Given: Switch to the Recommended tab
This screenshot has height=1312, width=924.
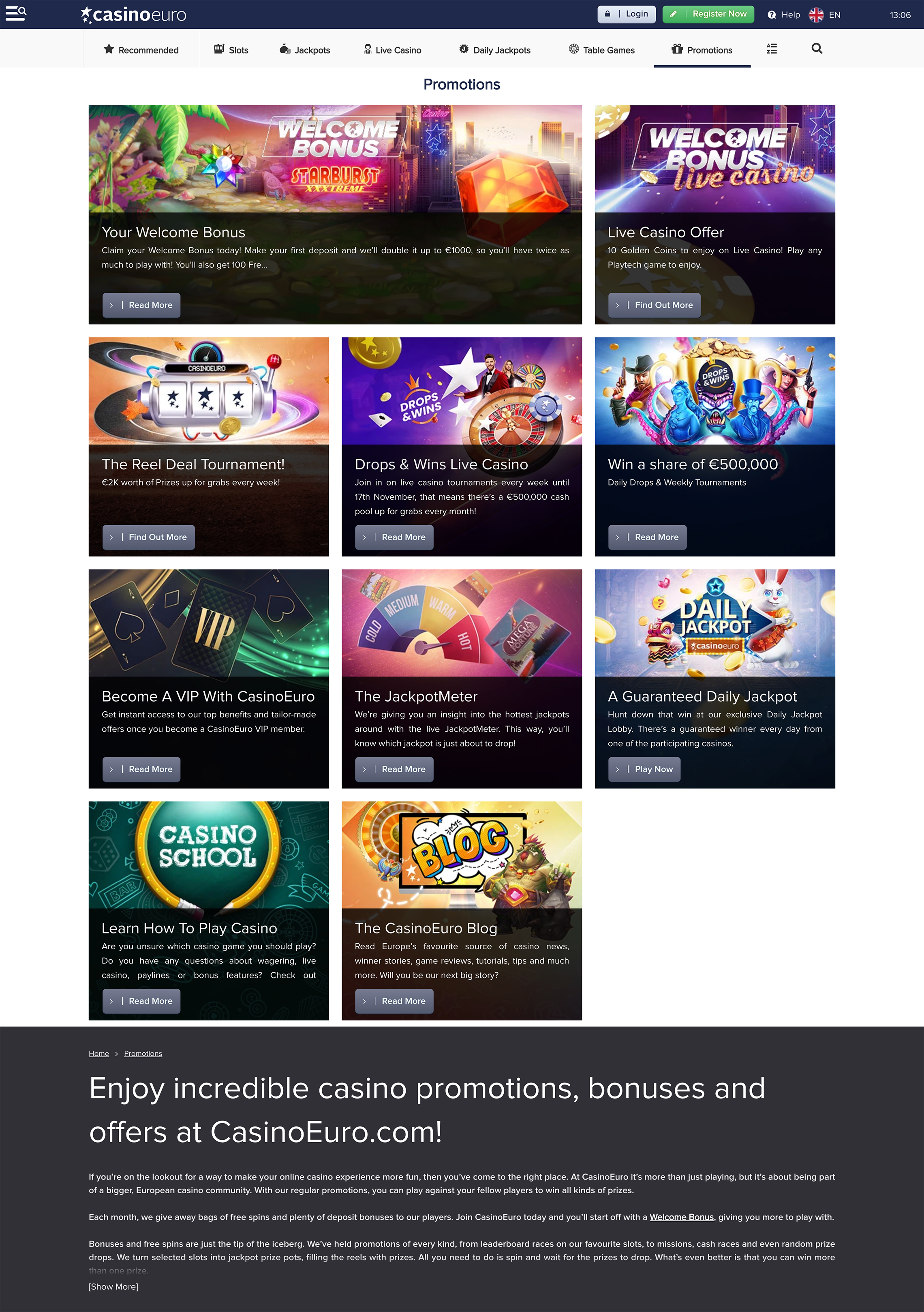Looking at the screenshot, I should tap(141, 50).
